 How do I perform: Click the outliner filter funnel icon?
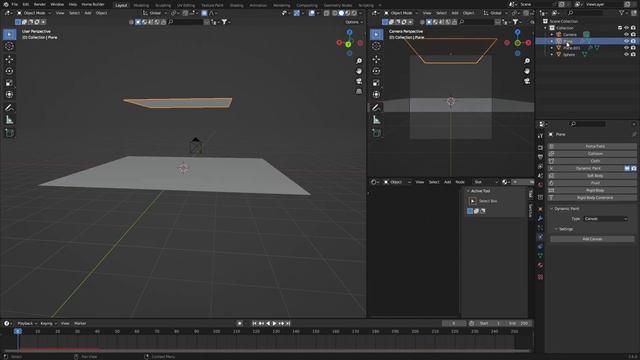click(622, 13)
